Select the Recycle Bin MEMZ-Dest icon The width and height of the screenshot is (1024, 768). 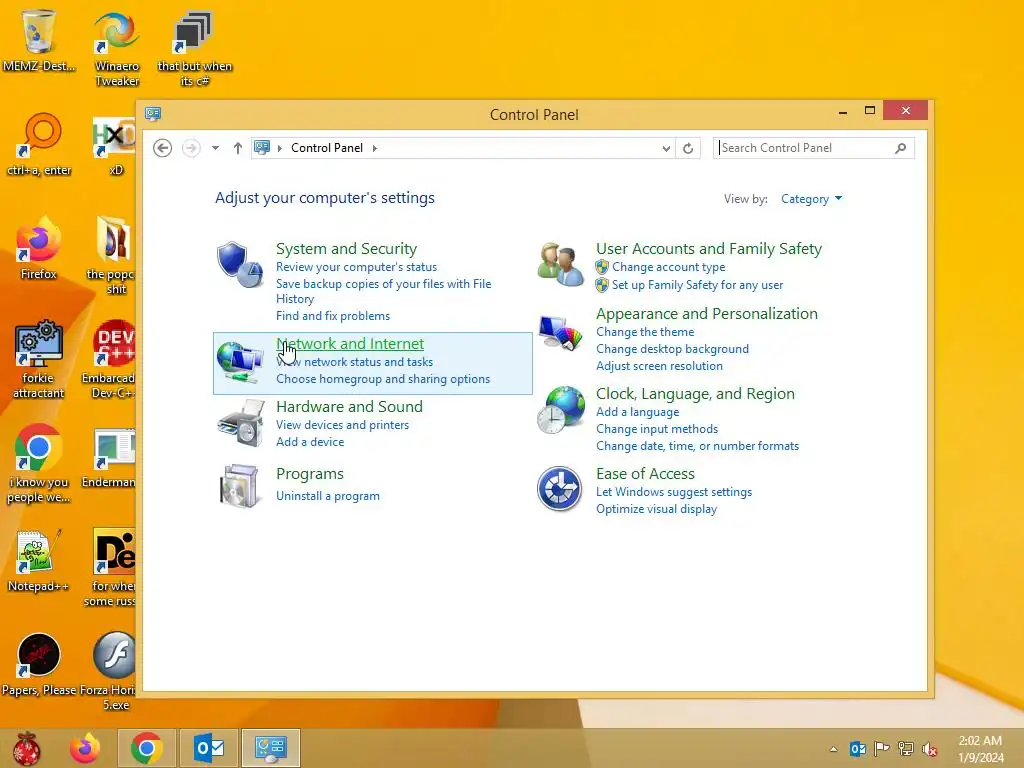39,40
